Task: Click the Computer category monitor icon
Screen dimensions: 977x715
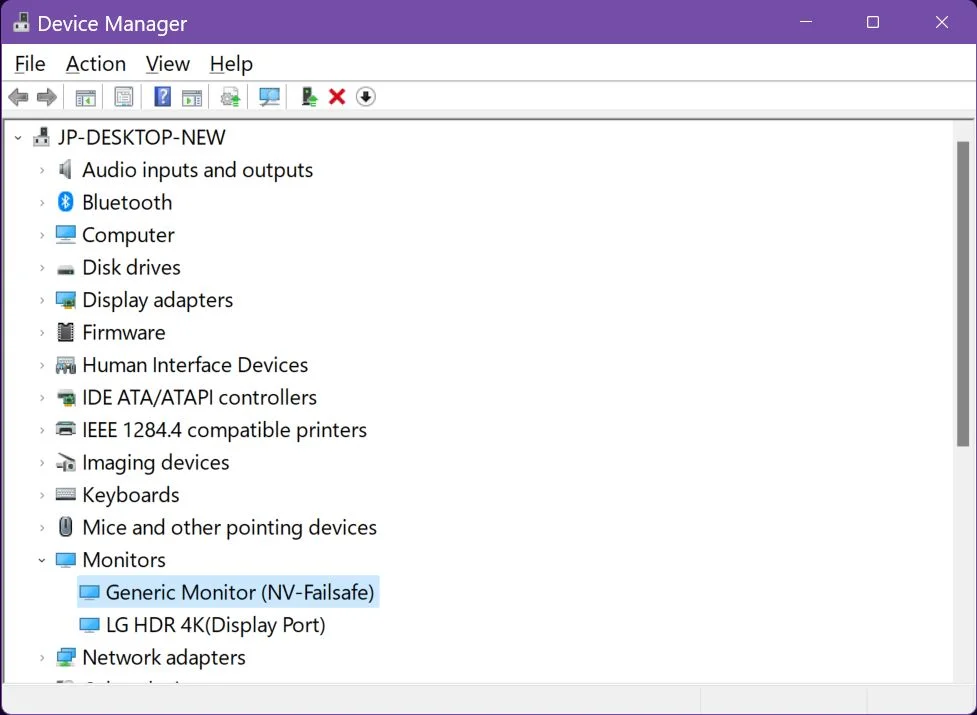Action: tap(65, 234)
